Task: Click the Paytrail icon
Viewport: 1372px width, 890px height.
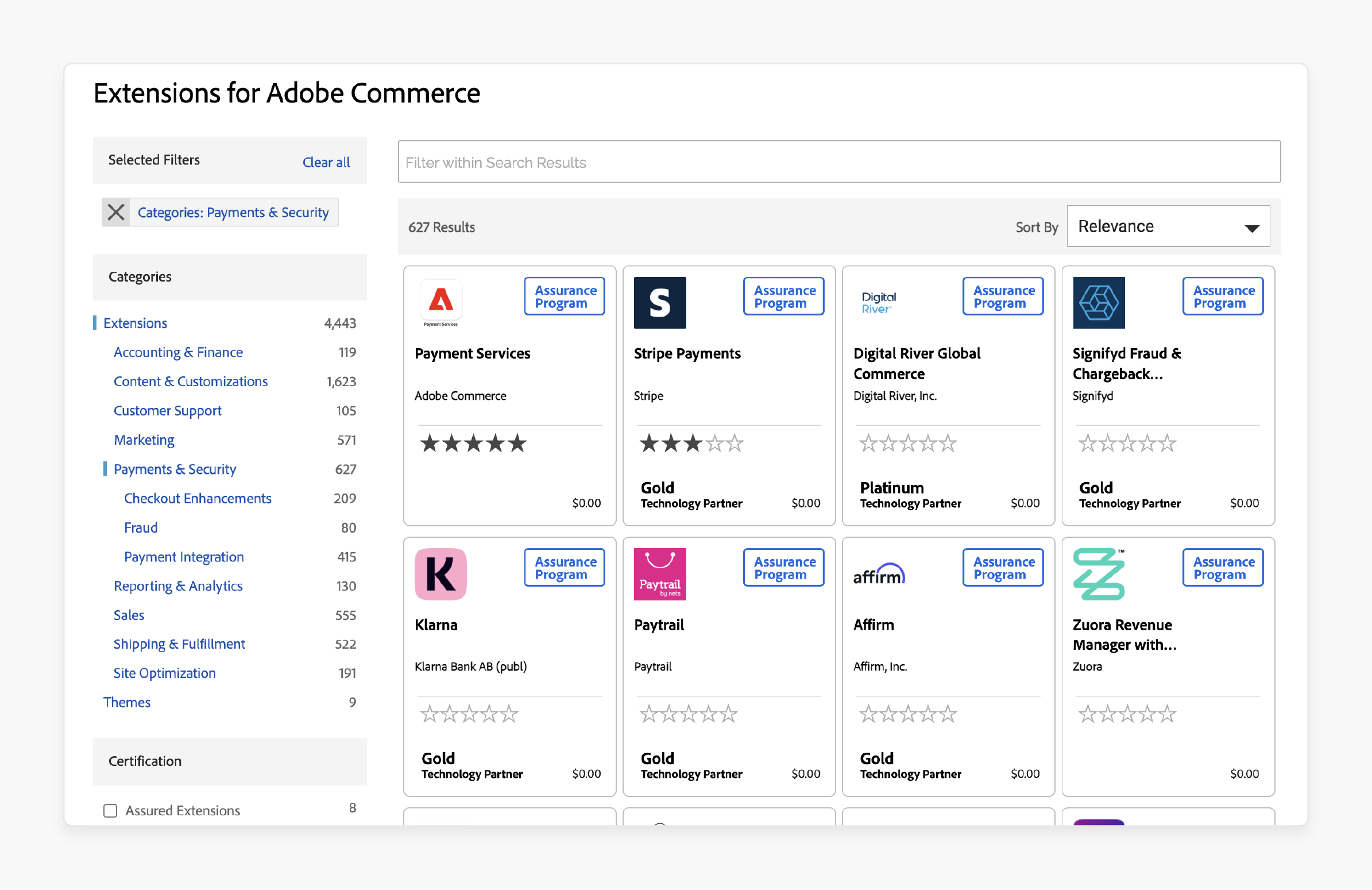Action: tap(660, 574)
